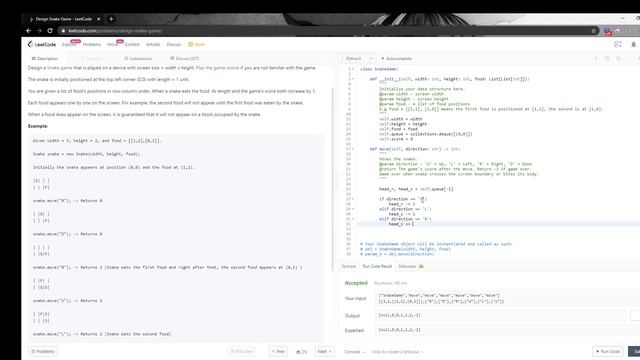Collapse the __init__ method fold arrow
The height and width of the screenshot is (360, 640).
click(x=353, y=79)
